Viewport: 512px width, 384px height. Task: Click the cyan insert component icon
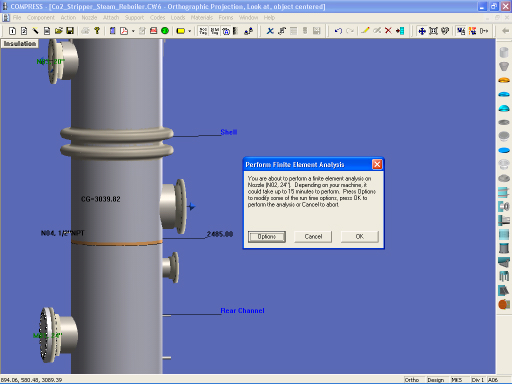(x=400, y=31)
